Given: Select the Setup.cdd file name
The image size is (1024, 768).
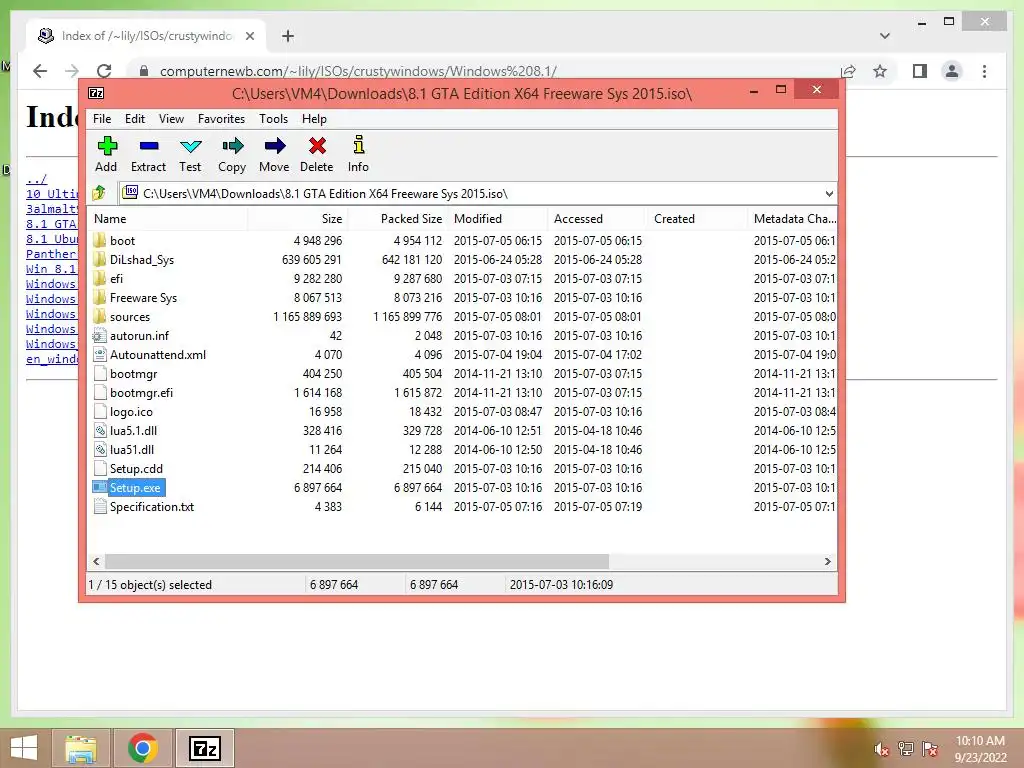Looking at the screenshot, I should [x=136, y=468].
